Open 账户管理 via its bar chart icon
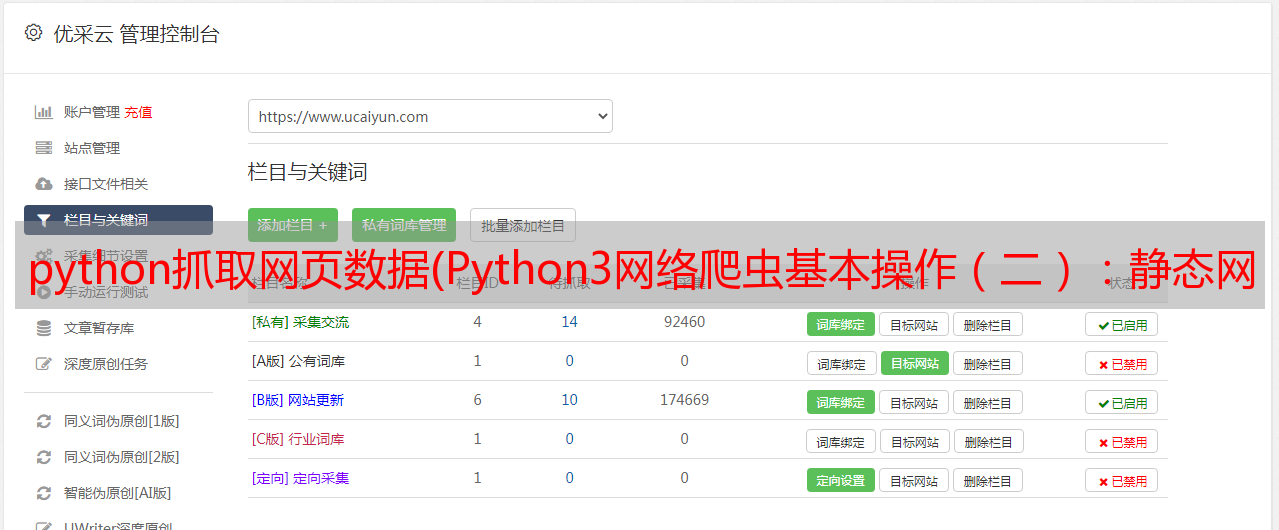Viewport: 1279px width, 530px height. tap(43, 112)
